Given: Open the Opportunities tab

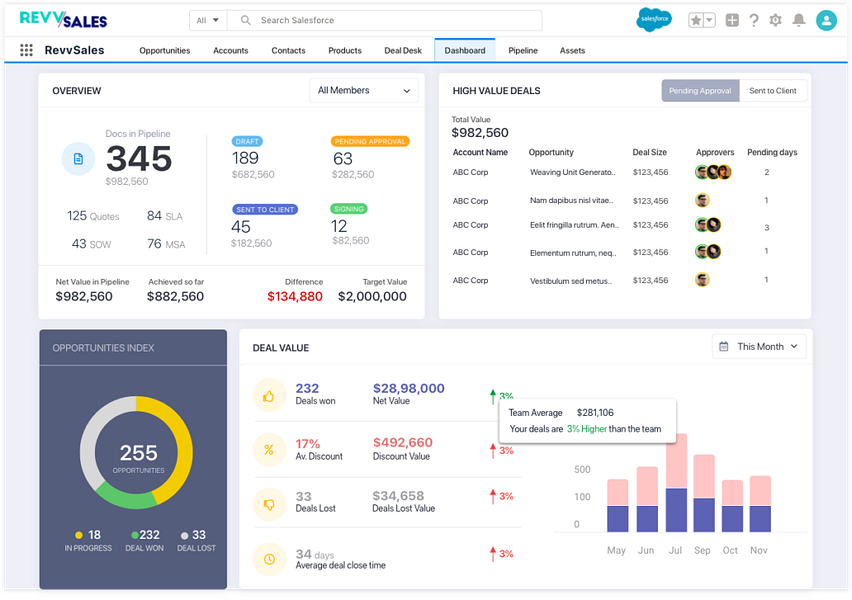Looking at the screenshot, I should point(165,51).
